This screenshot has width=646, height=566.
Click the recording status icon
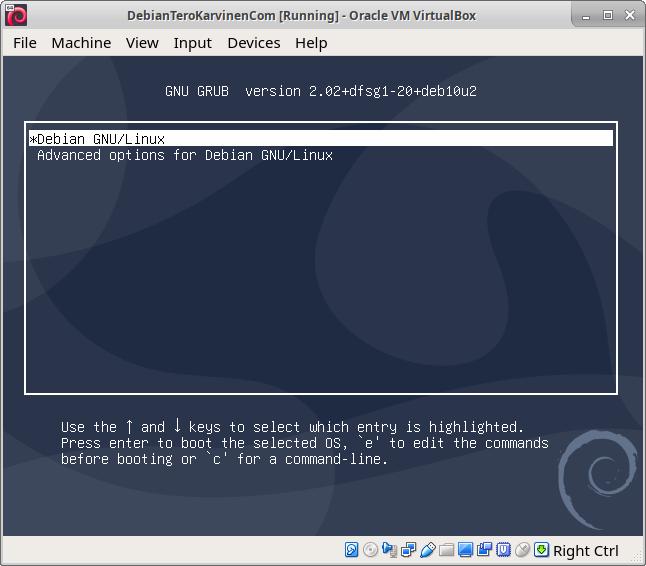click(485, 550)
